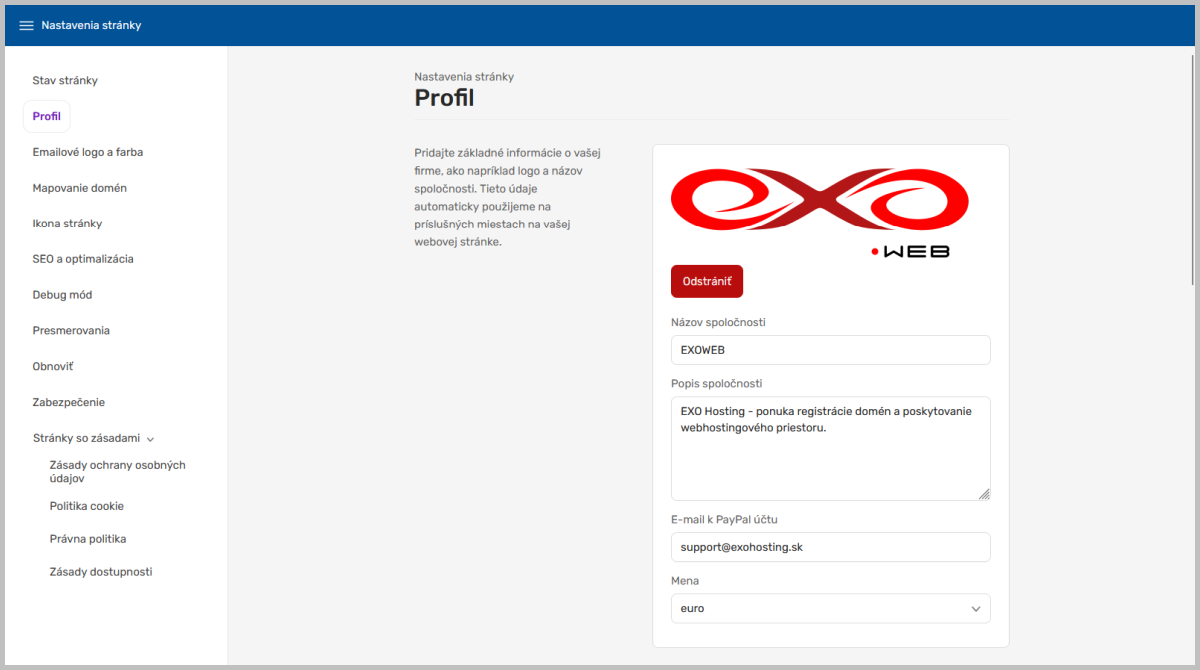Viewport: 1200px width, 670px height.
Task: Focus E-mail k PayPal účtu field
Action: click(x=830, y=547)
